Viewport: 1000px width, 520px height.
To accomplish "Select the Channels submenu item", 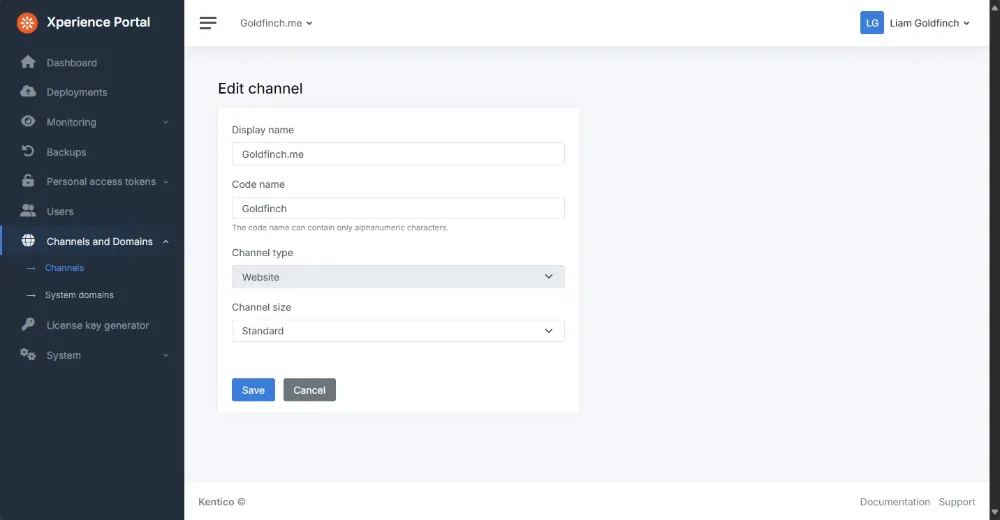I will click(x=64, y=268).
